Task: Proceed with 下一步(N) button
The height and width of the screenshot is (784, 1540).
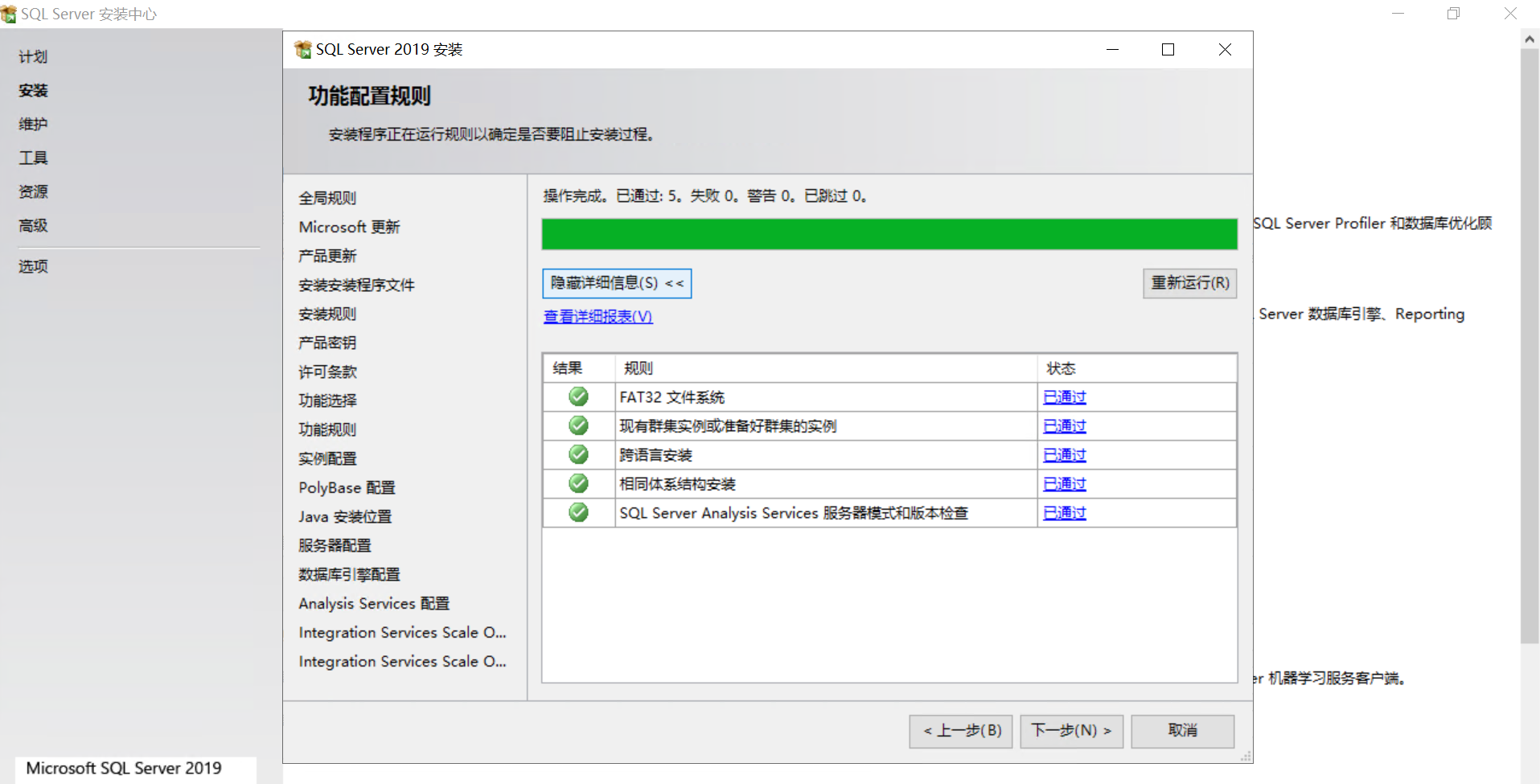Action: 1072,731
